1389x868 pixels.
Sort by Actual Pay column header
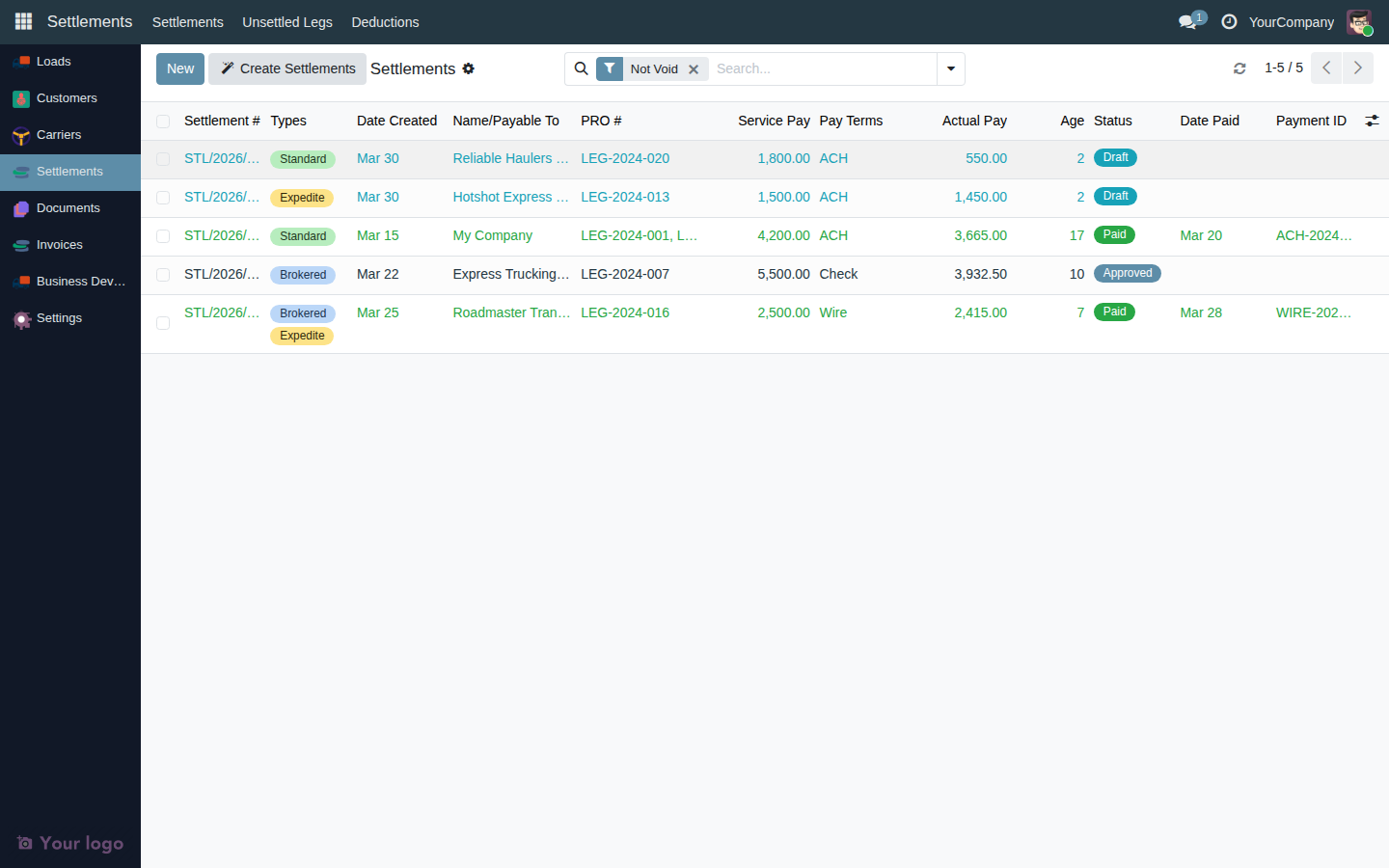974,121
